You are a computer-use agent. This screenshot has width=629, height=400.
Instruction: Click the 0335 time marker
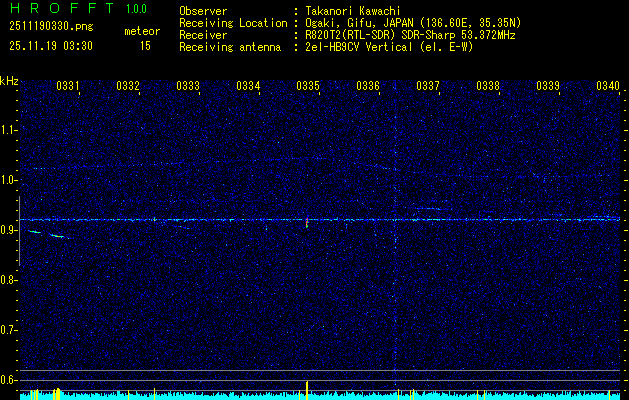(x=308, y=86)
